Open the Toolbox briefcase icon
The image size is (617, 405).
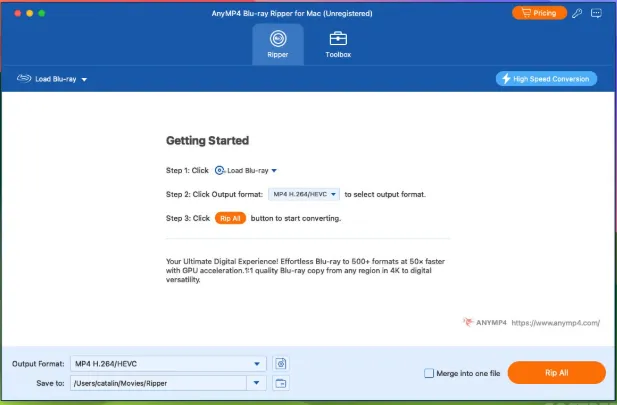[338, 39]
